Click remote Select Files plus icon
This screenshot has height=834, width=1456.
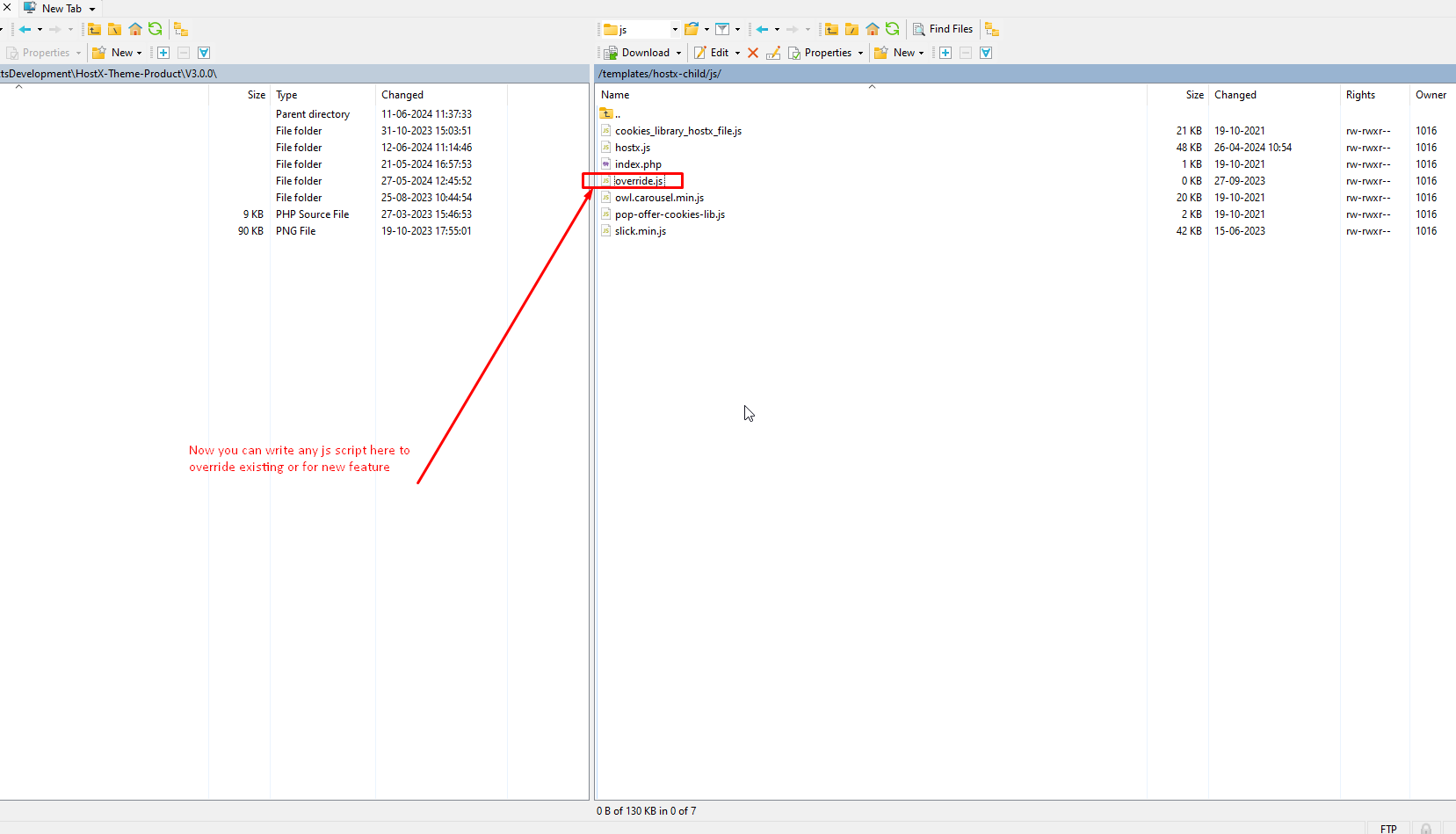point(945,53)
